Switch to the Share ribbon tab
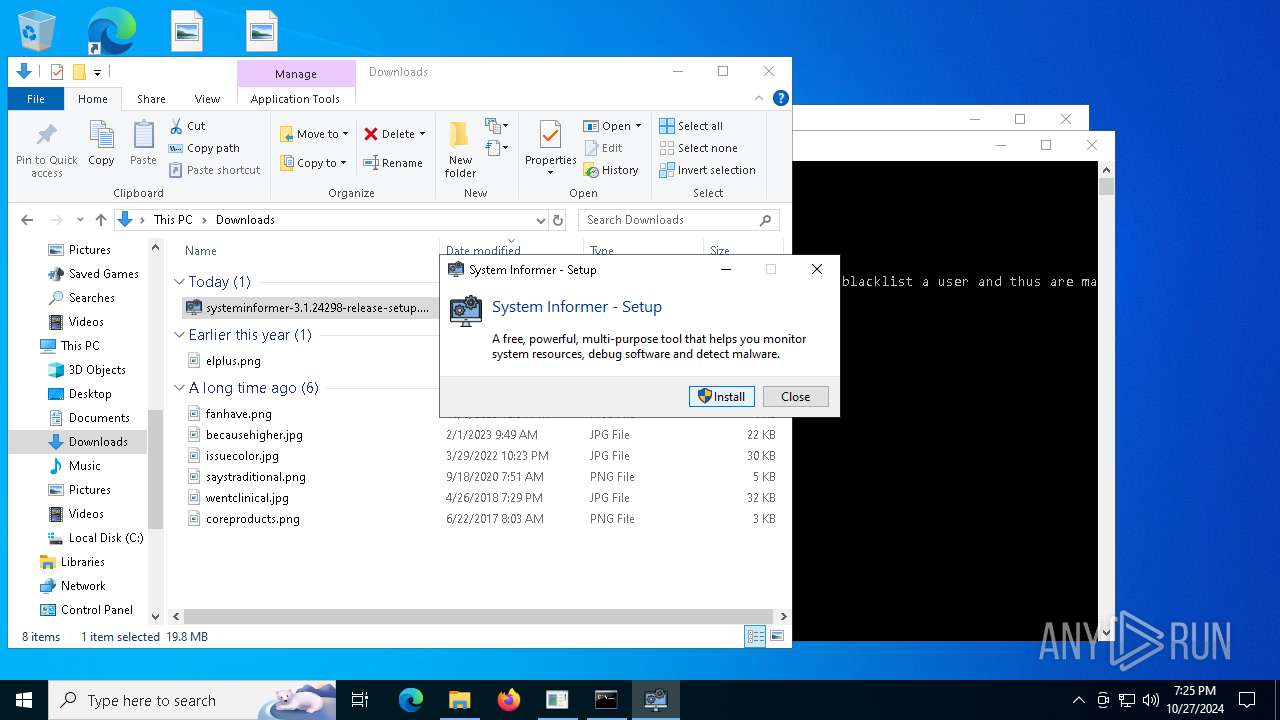 click(x=151, y=99)
